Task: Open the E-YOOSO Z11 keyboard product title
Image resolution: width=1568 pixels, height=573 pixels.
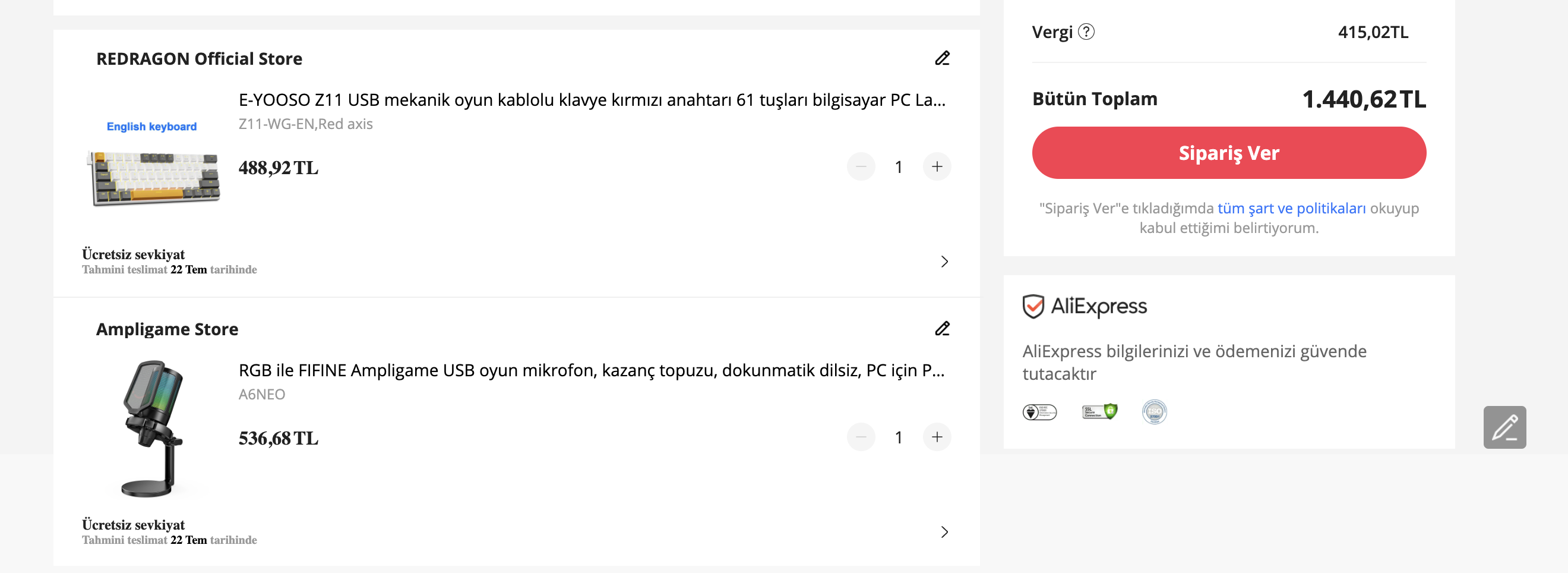Action: click(x=592, y=100)
